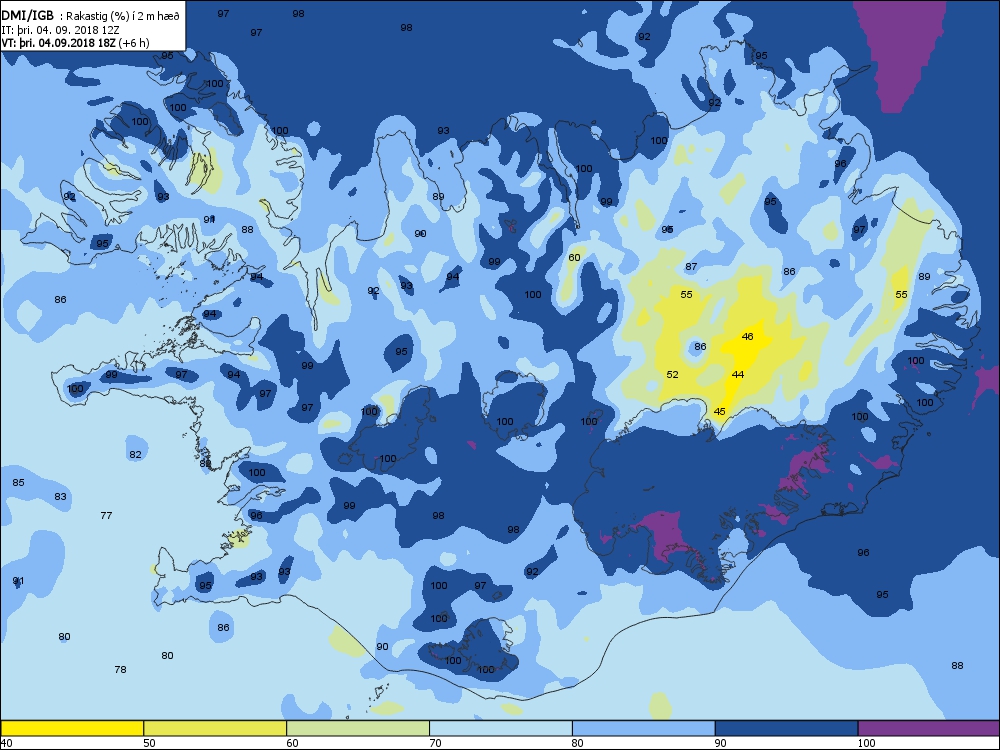Click the legend scale label 70

[x=435, y=743]
